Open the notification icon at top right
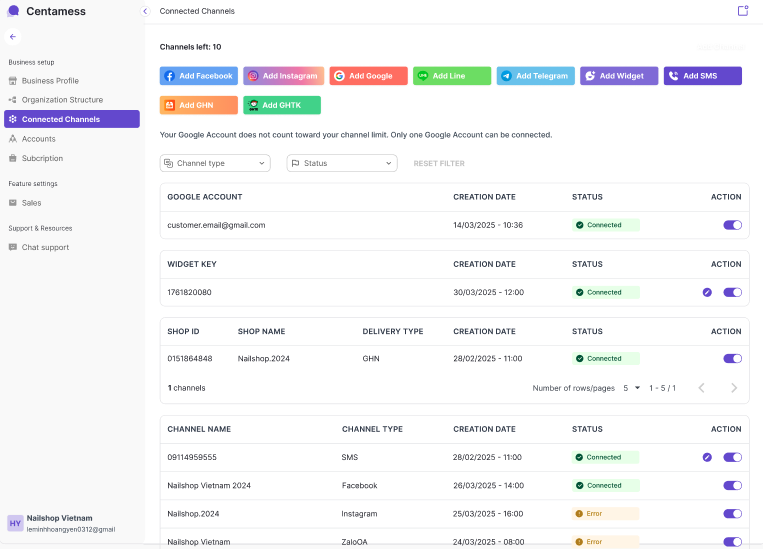This screenshot has width=763, height=549. click(742, 11)
